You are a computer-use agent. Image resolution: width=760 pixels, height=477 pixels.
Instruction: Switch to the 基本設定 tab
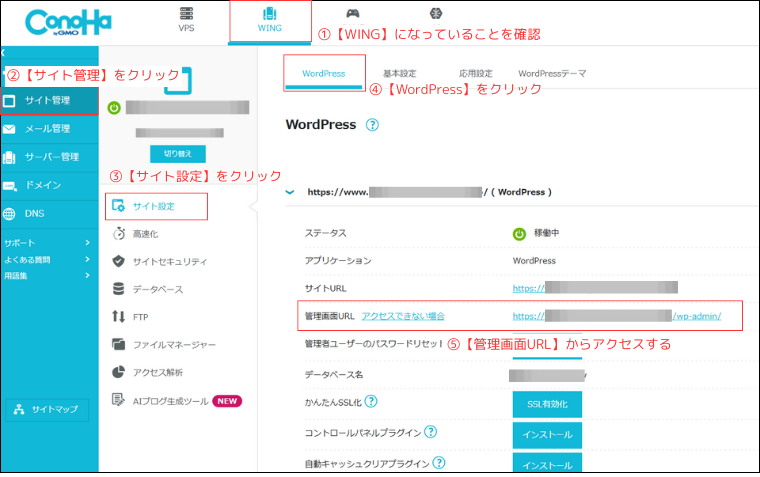tap(400, 74)
